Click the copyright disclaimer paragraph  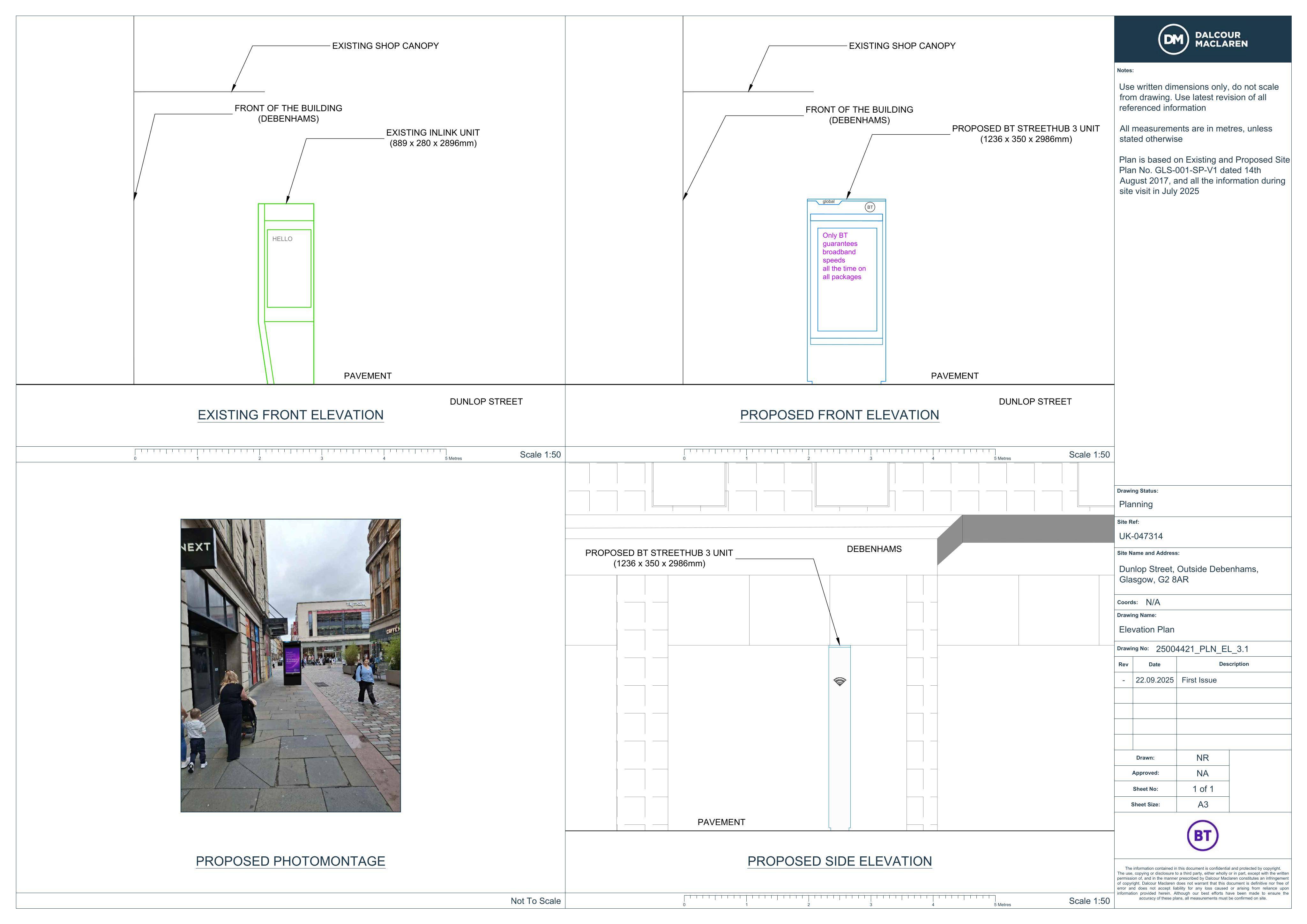(1202, 883)
